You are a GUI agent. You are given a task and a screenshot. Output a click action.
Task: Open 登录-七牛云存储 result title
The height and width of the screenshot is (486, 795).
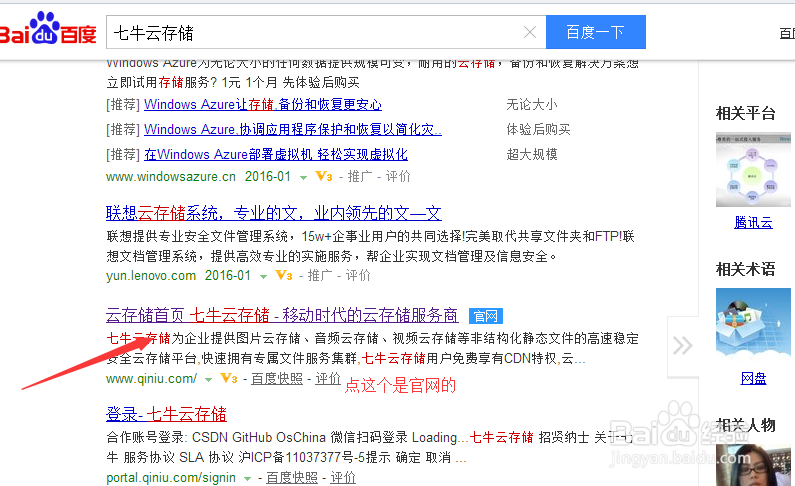coord(166,414)
